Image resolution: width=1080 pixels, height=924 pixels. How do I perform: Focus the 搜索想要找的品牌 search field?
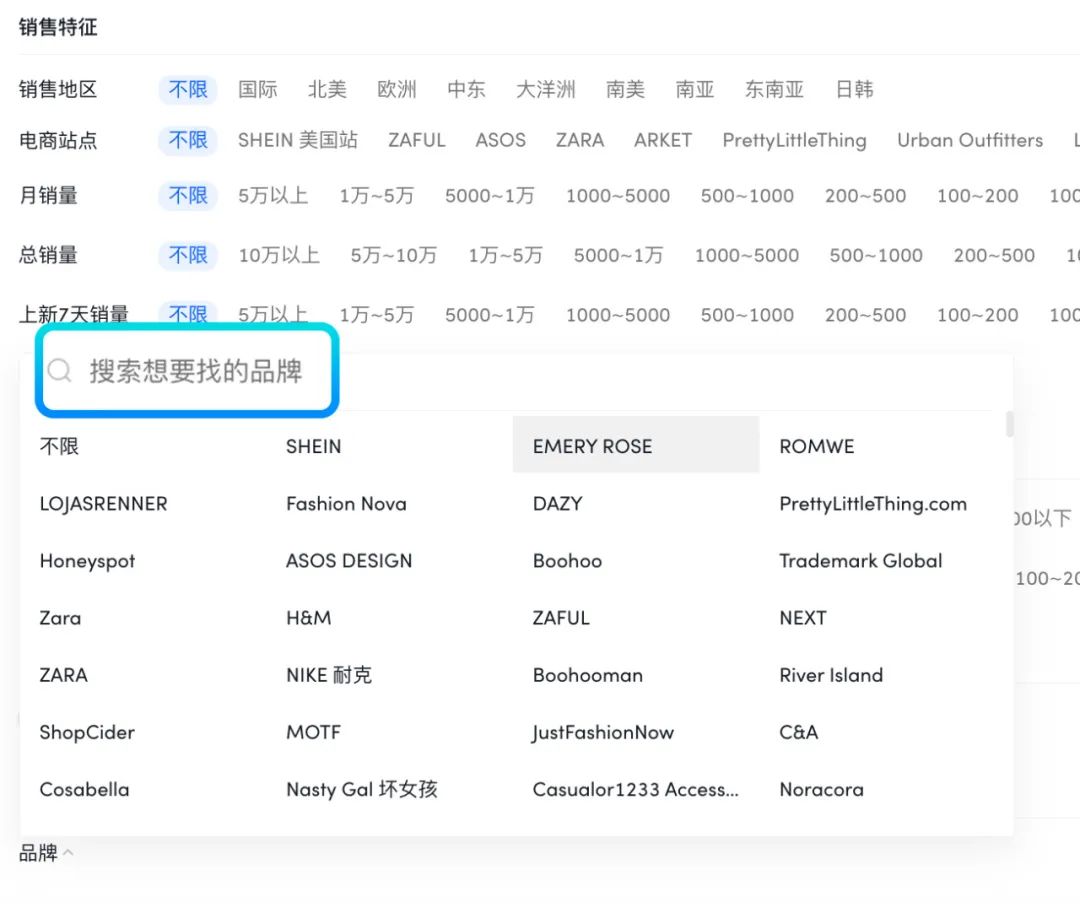pos(187,370)
